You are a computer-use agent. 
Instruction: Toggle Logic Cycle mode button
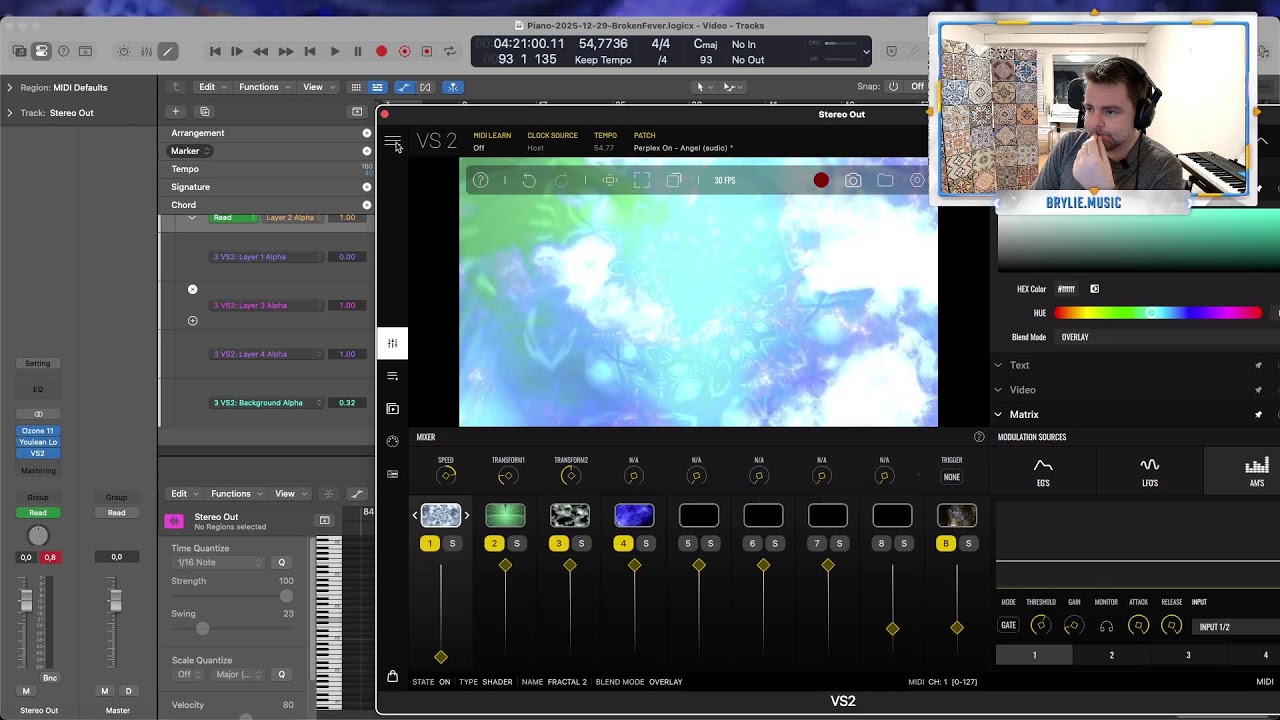coord(450,51)
